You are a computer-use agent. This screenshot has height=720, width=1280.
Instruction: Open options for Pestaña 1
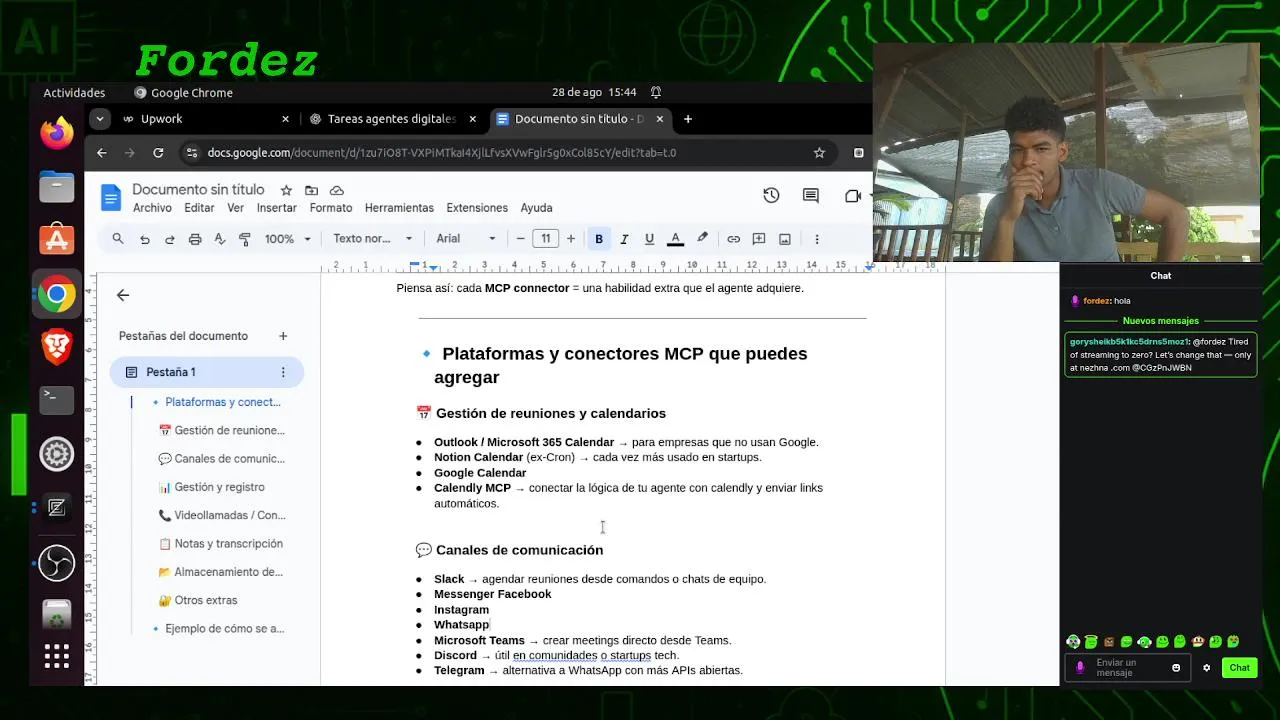[x=283, y=372]
